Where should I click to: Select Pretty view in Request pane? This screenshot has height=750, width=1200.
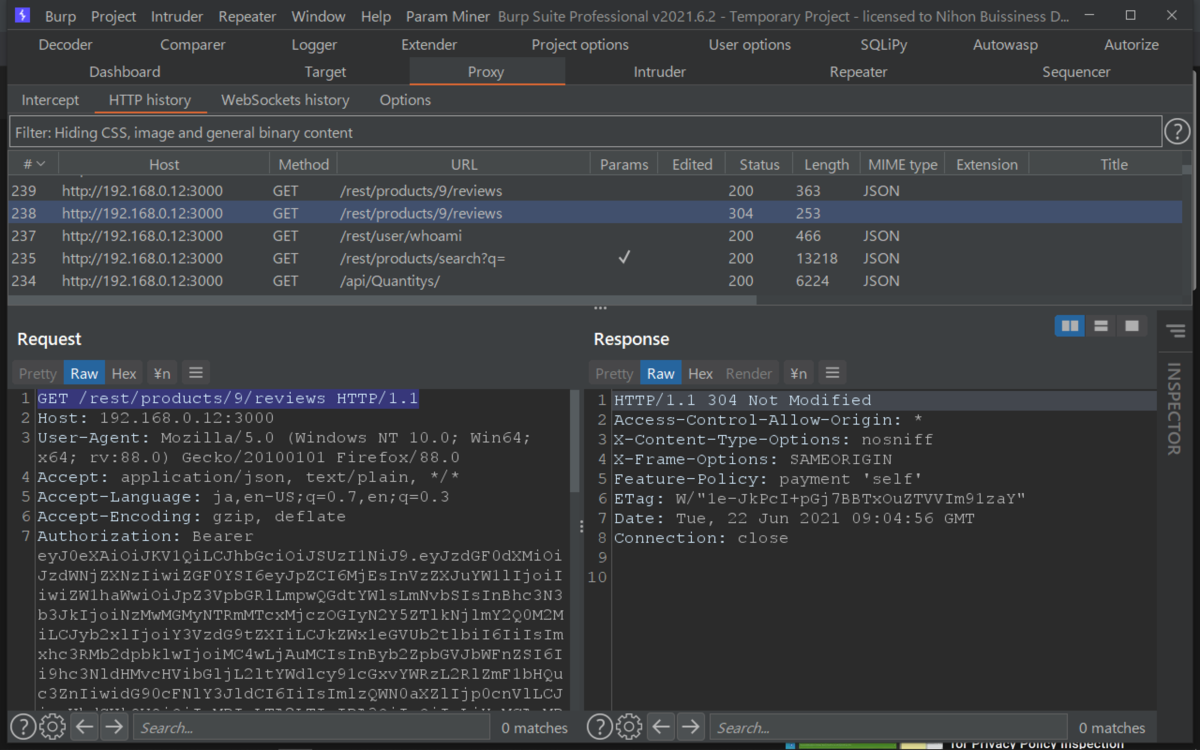38,373
